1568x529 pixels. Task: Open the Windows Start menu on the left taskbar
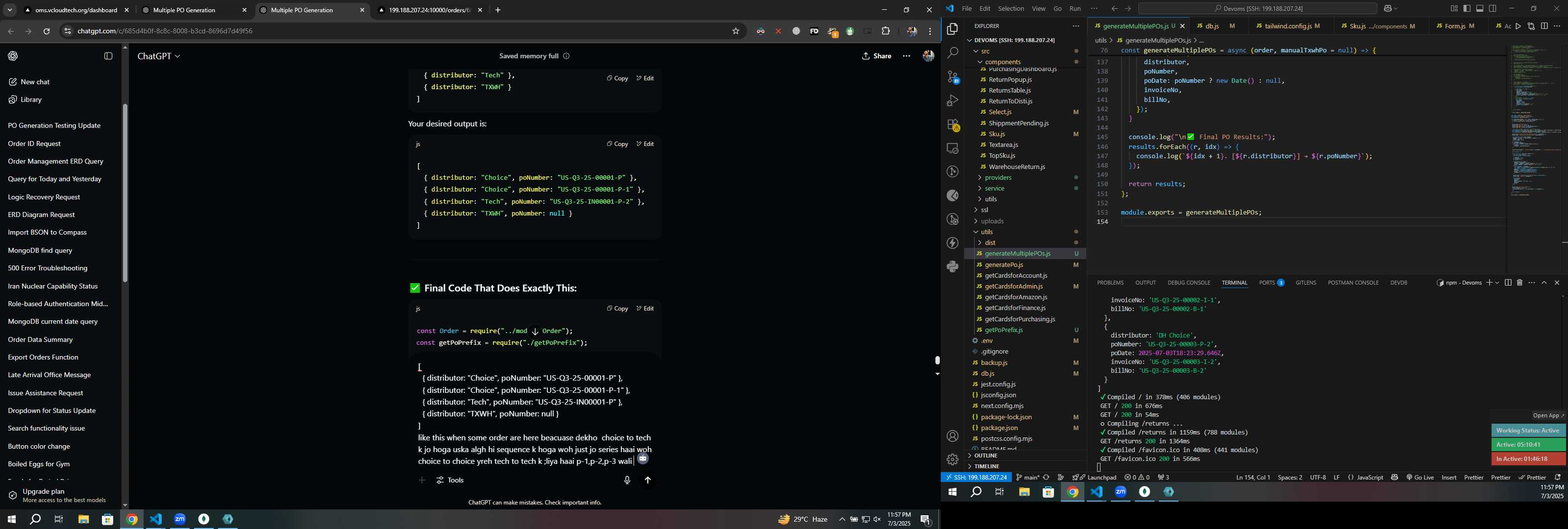pyautogui.click(x=11, y=519)
